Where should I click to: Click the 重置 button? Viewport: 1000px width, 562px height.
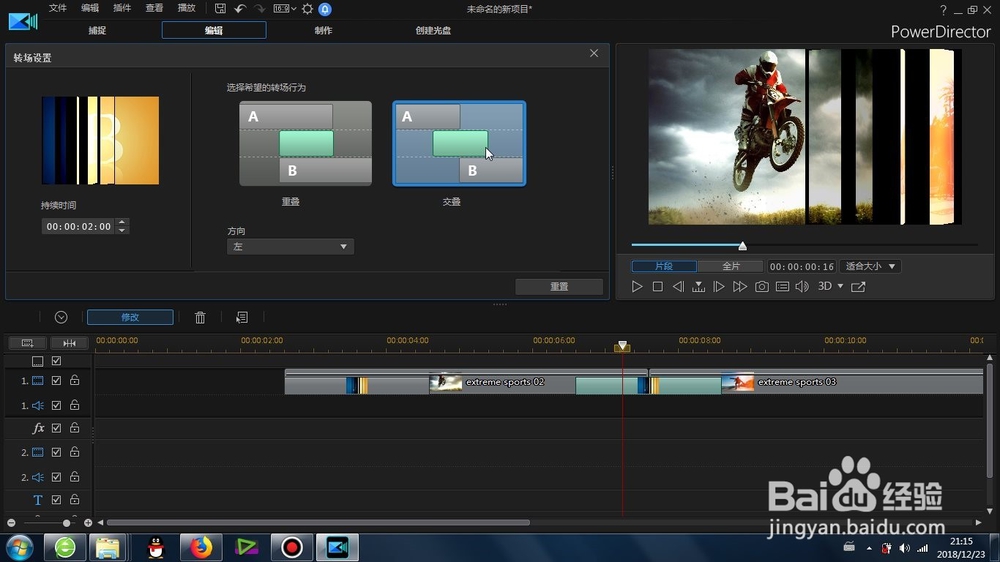[x=559, y=286]
